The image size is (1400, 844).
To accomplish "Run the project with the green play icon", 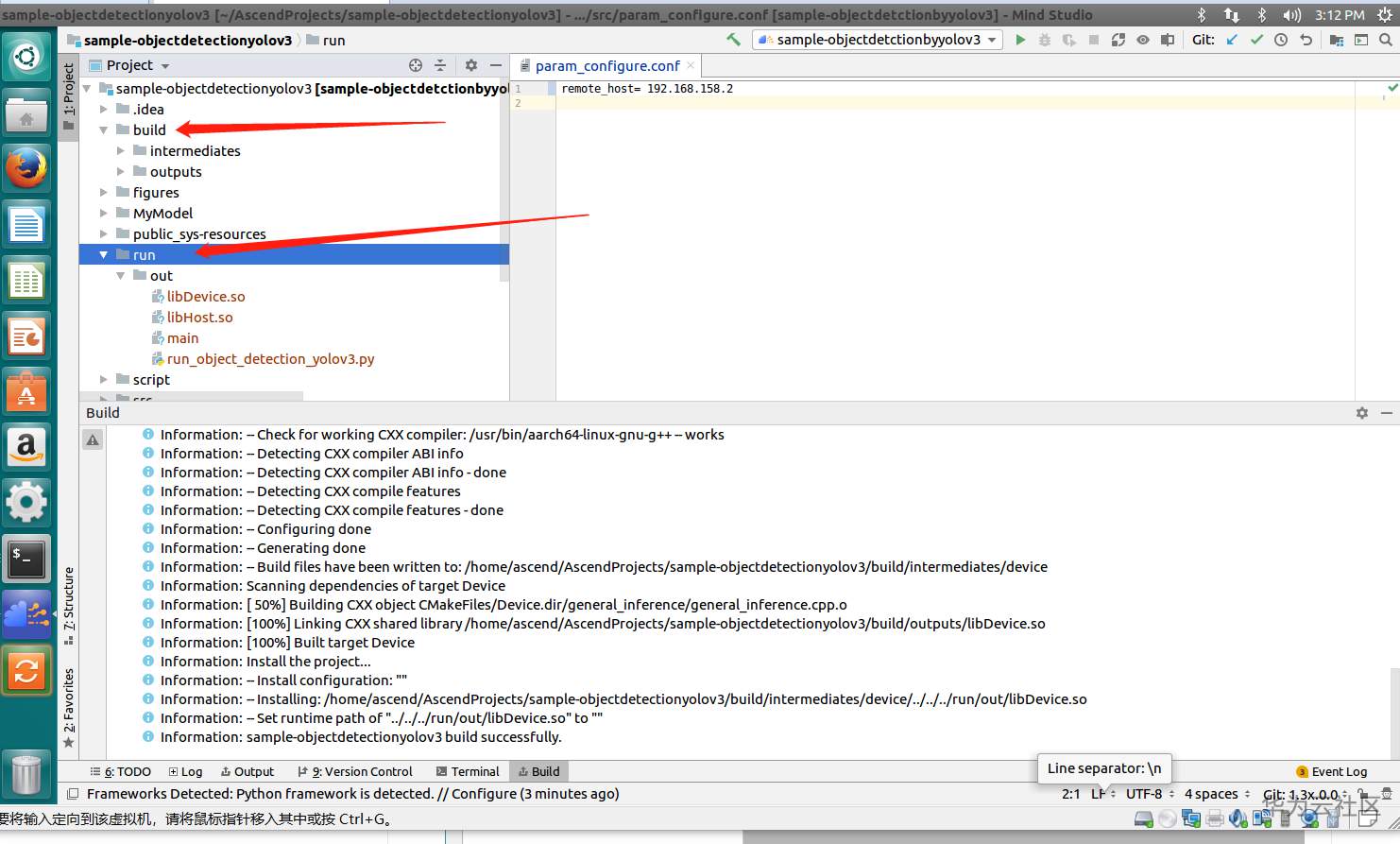I will click(1020, 40).
